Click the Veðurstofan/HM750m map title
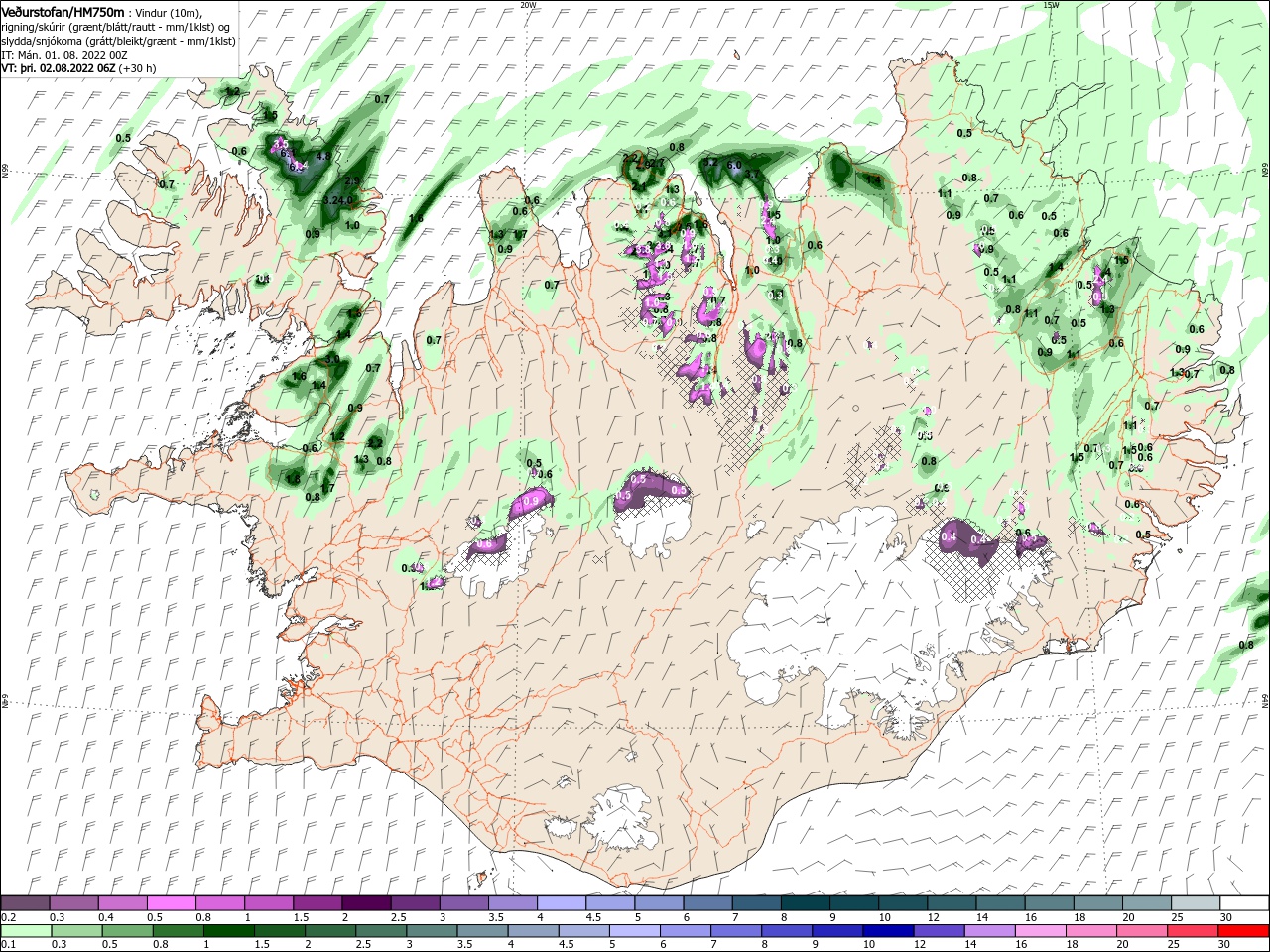 coord(63,11)
